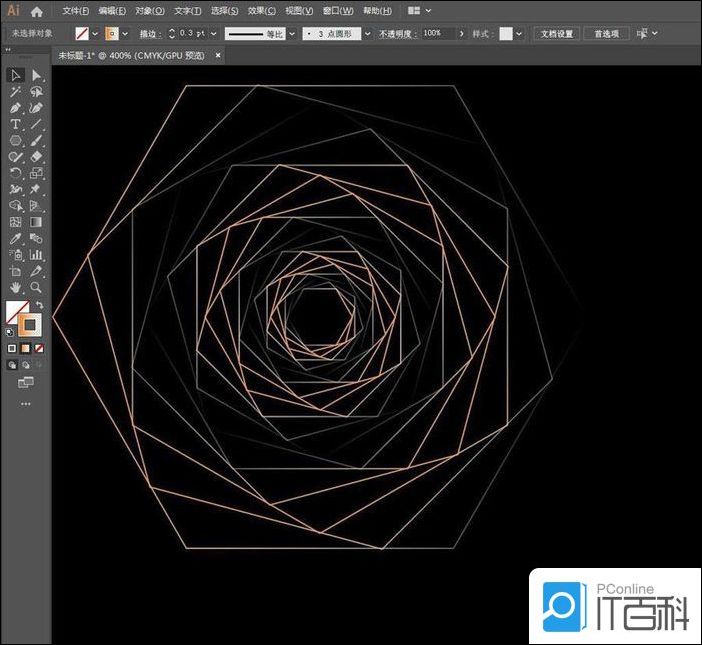Click the 文档设置 button
702x645 pixels.
pyautogui.click(x=556, y=33)
